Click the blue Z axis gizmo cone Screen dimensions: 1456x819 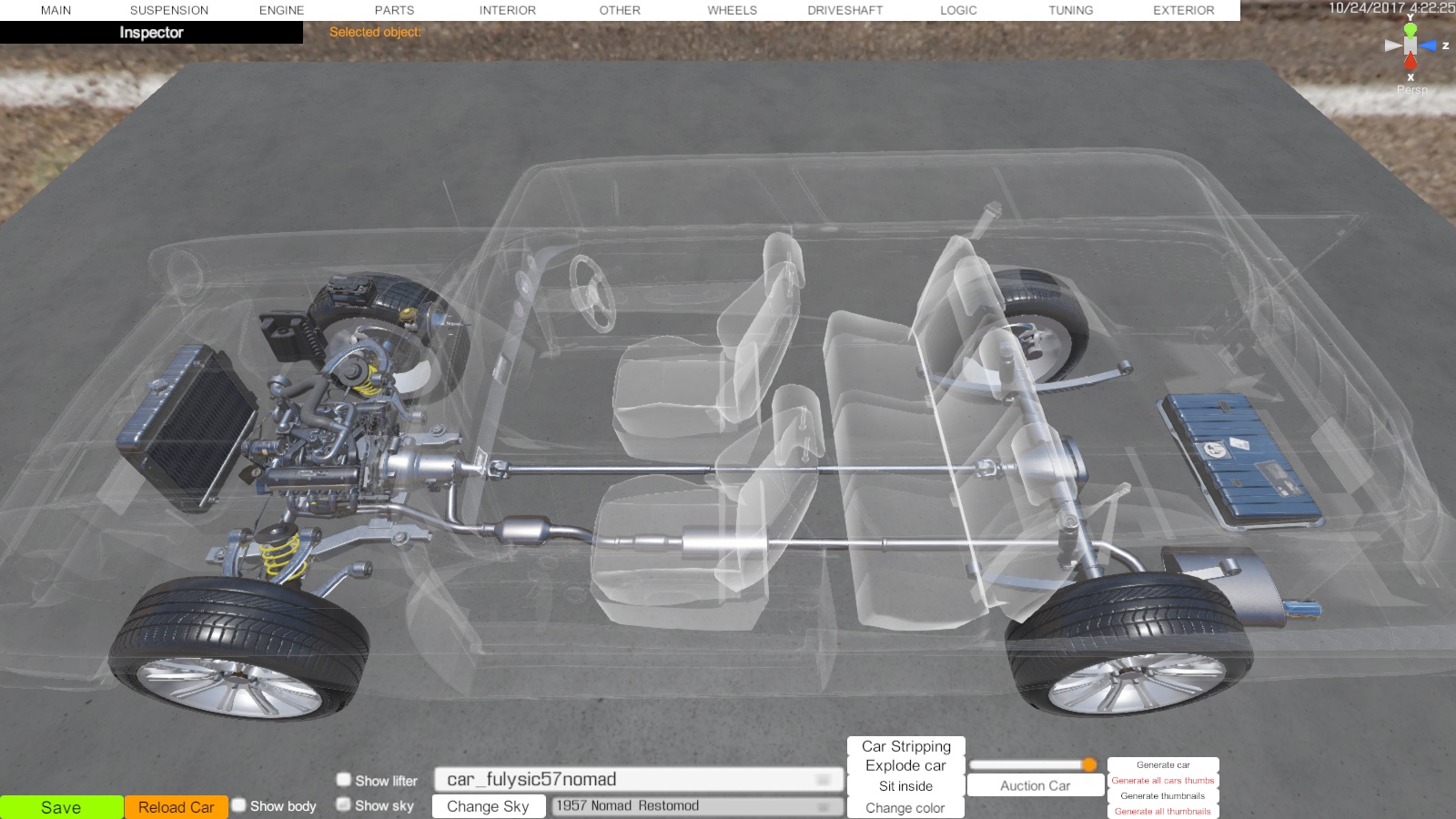tap(1428, 45)
